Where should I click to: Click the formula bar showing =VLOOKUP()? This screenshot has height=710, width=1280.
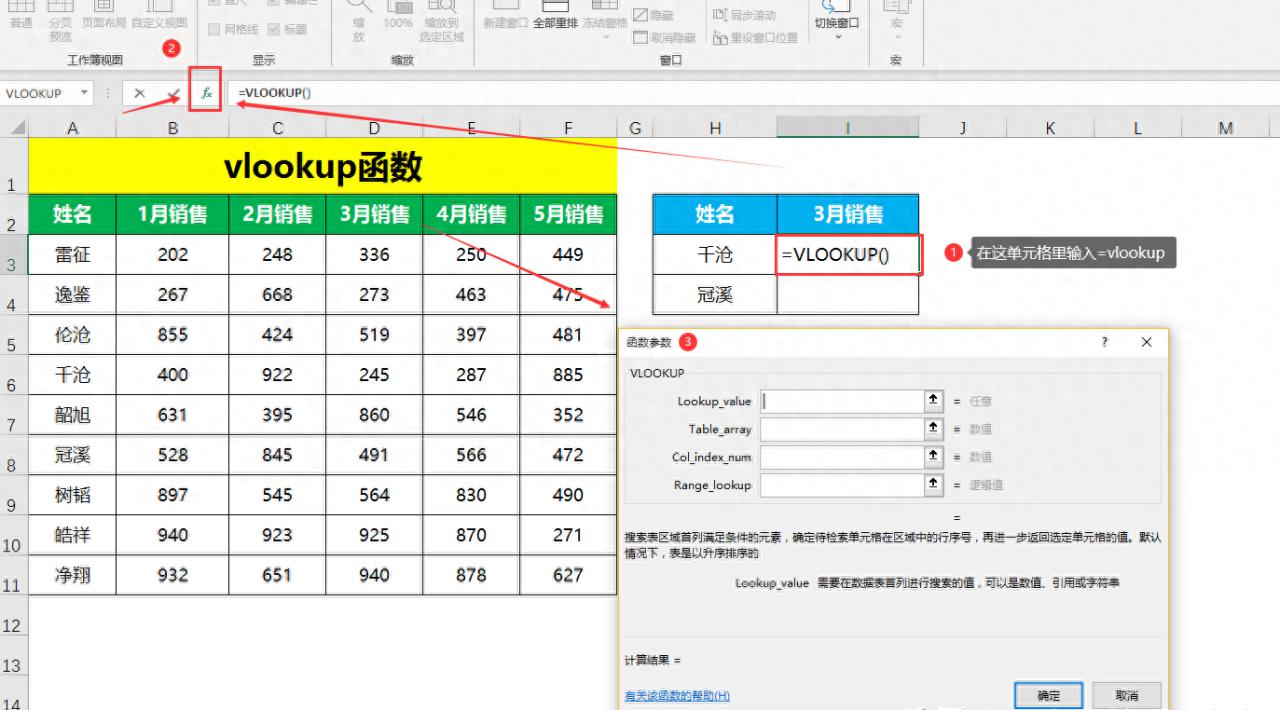[753, 93]
